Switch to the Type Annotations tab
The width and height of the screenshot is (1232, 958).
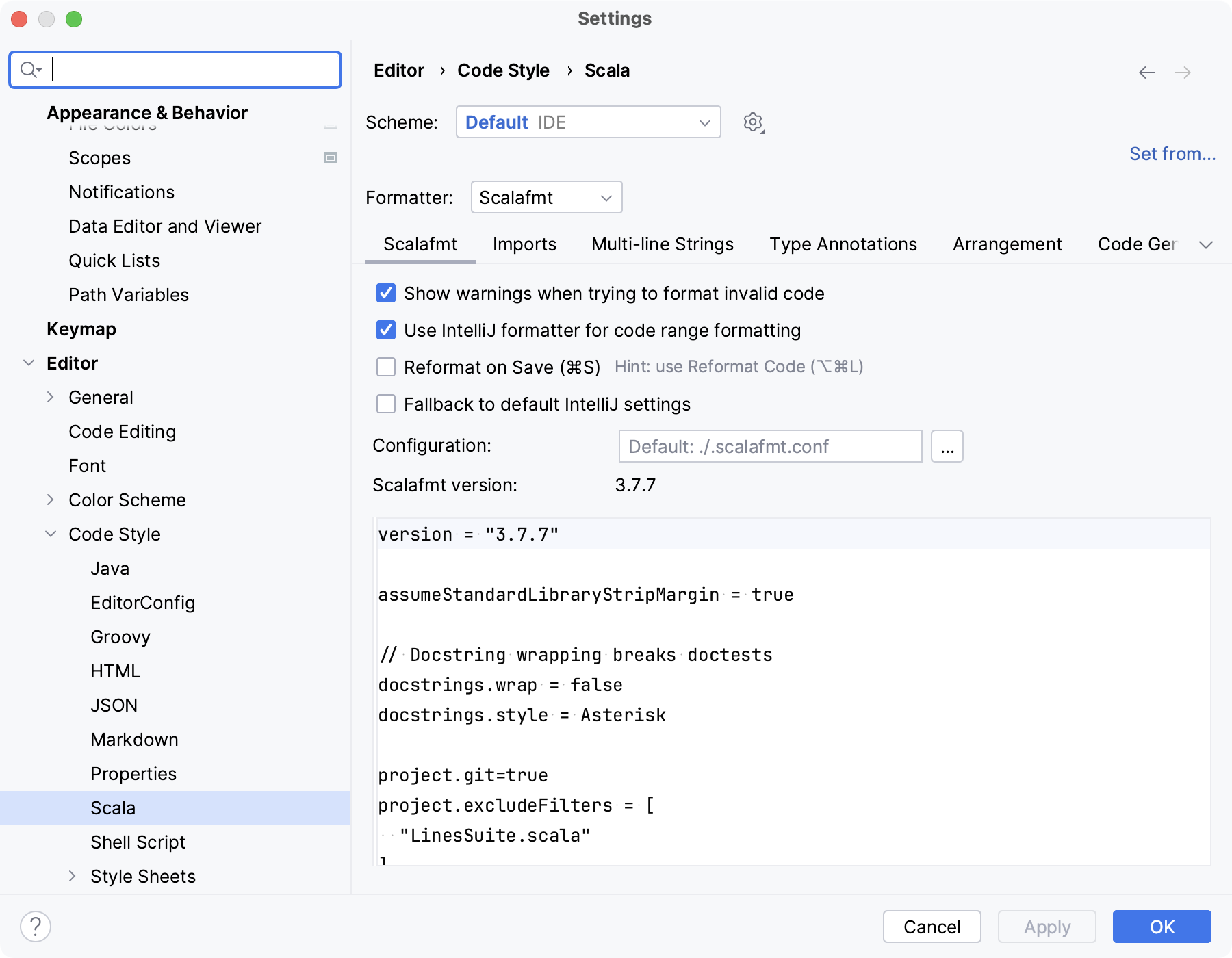[x=843, y=244]
